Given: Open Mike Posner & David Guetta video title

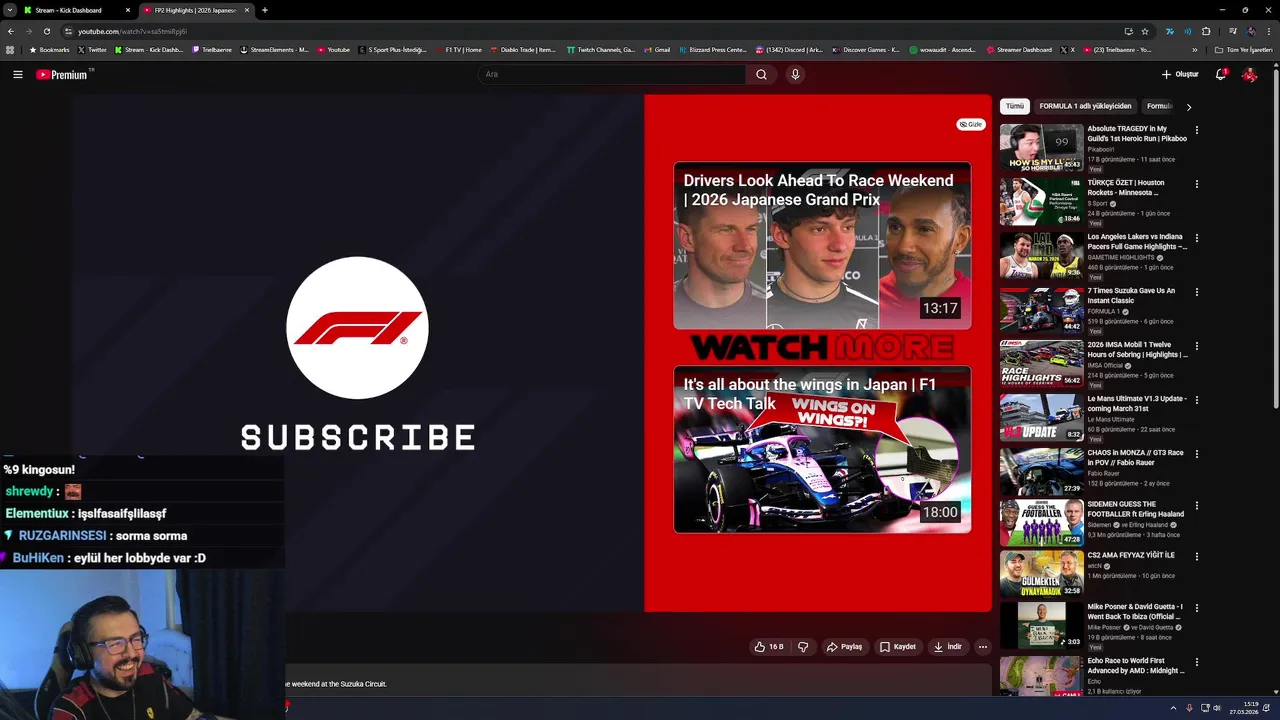Looking at the screenshot, I should tap(1135, 612).
